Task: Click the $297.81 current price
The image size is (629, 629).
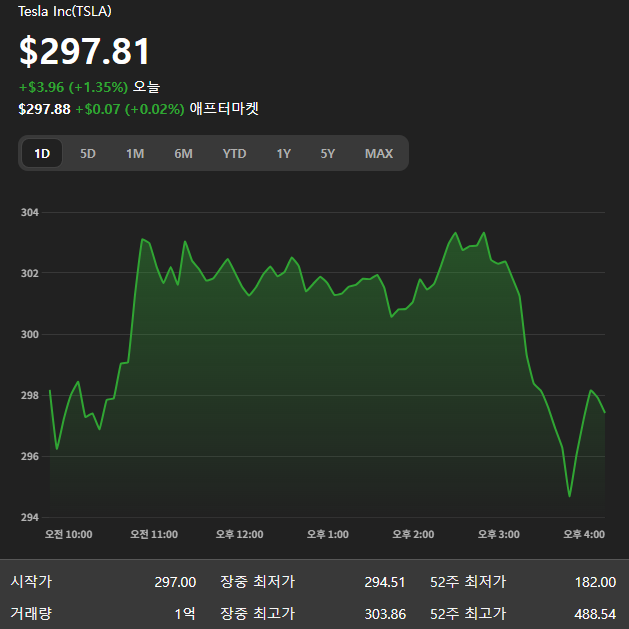Action: 84,51
